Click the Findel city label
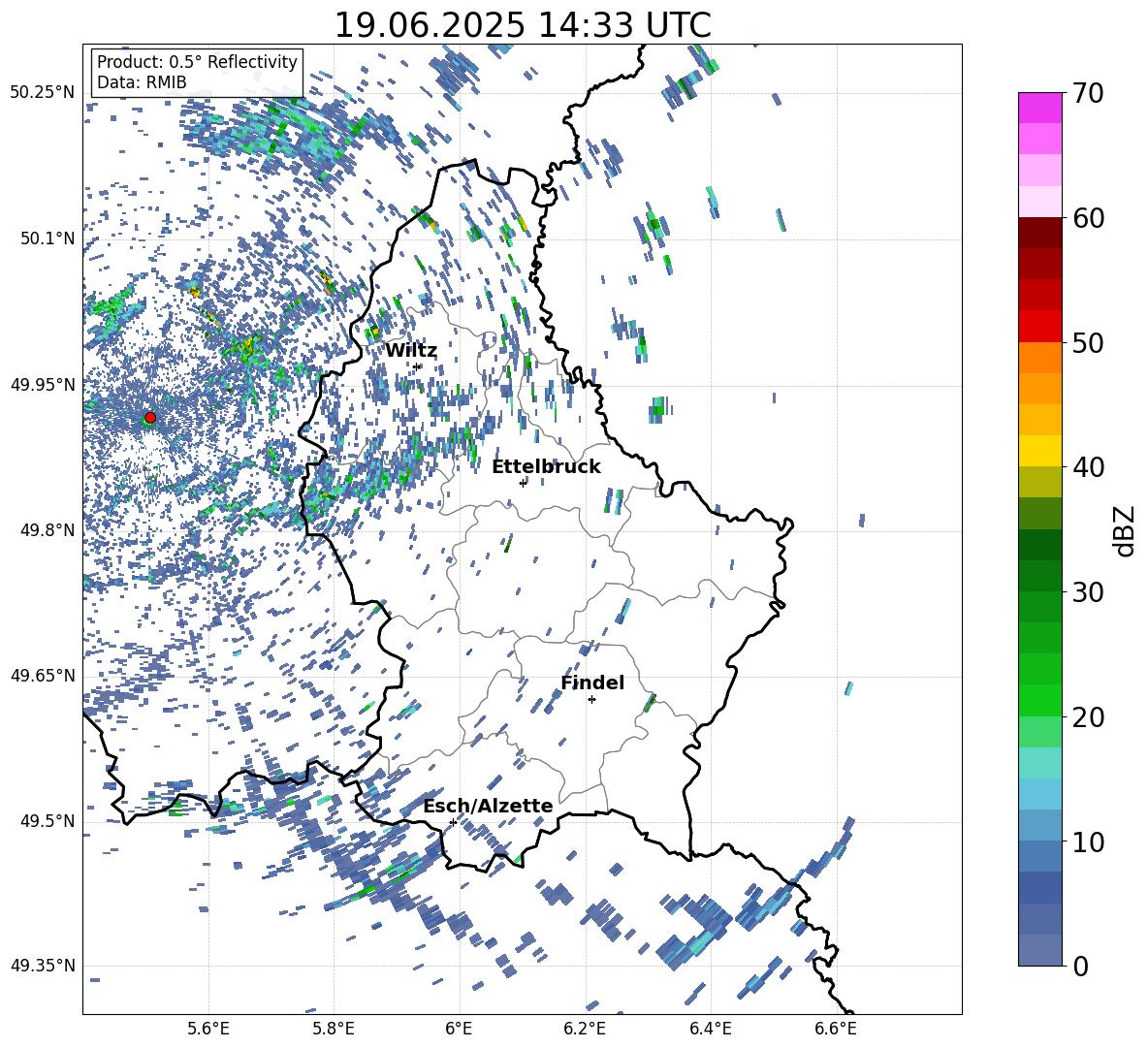Image resolution: width=1148 pixels, height=1048 pixels. tap(592, 683)
